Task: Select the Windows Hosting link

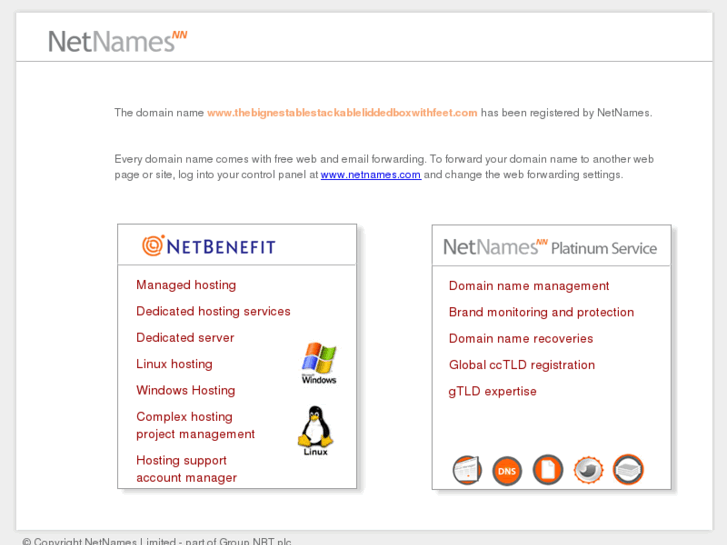Action: tap(185, 391)
